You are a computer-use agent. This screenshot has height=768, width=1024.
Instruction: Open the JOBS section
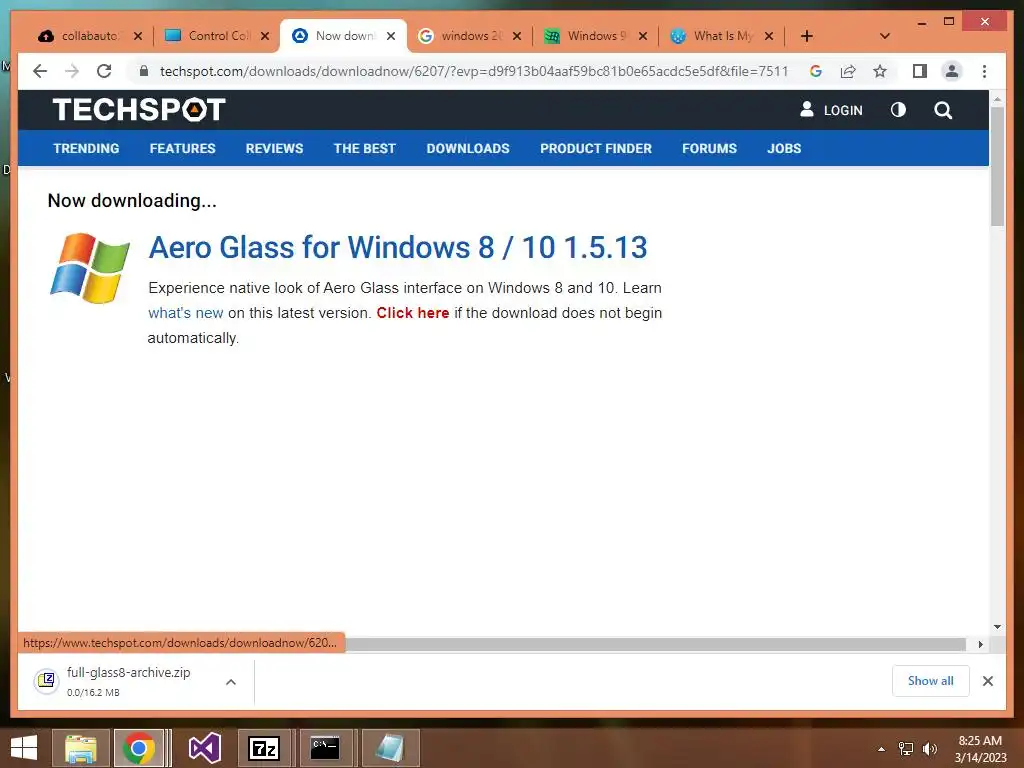point(784,148)
